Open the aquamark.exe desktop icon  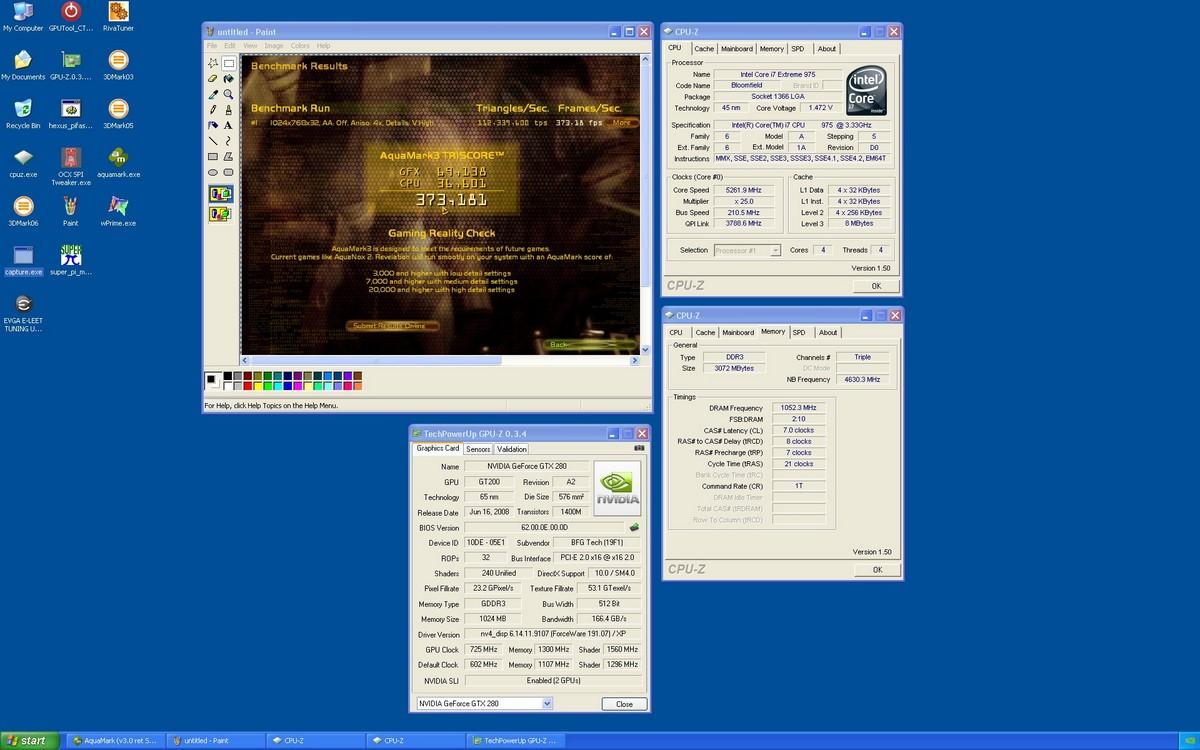(x=118, y=163)
